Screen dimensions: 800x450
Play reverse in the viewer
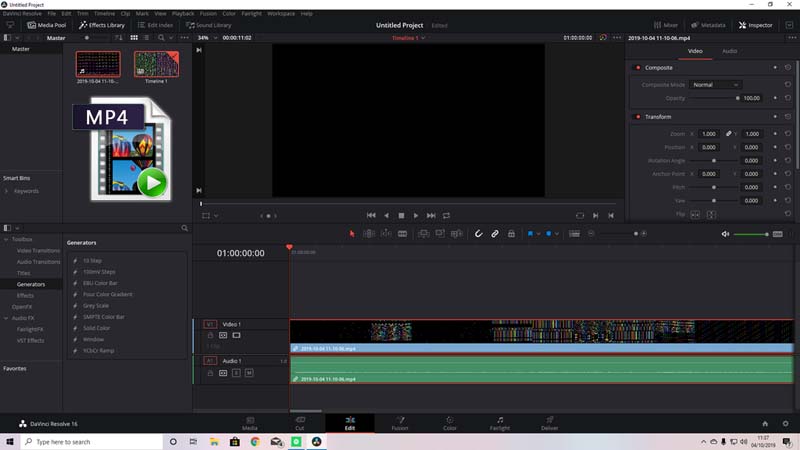(386, 216)
